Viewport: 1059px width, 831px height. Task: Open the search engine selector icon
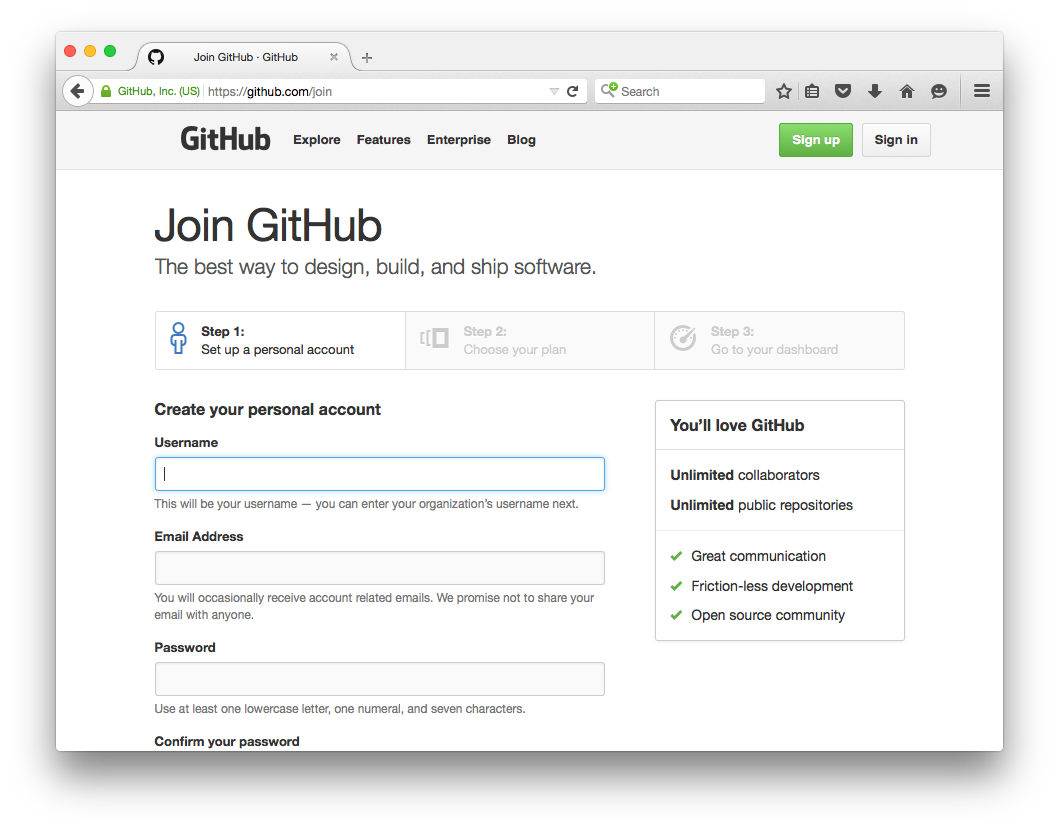pyautogui.click(x=609, y=90)
